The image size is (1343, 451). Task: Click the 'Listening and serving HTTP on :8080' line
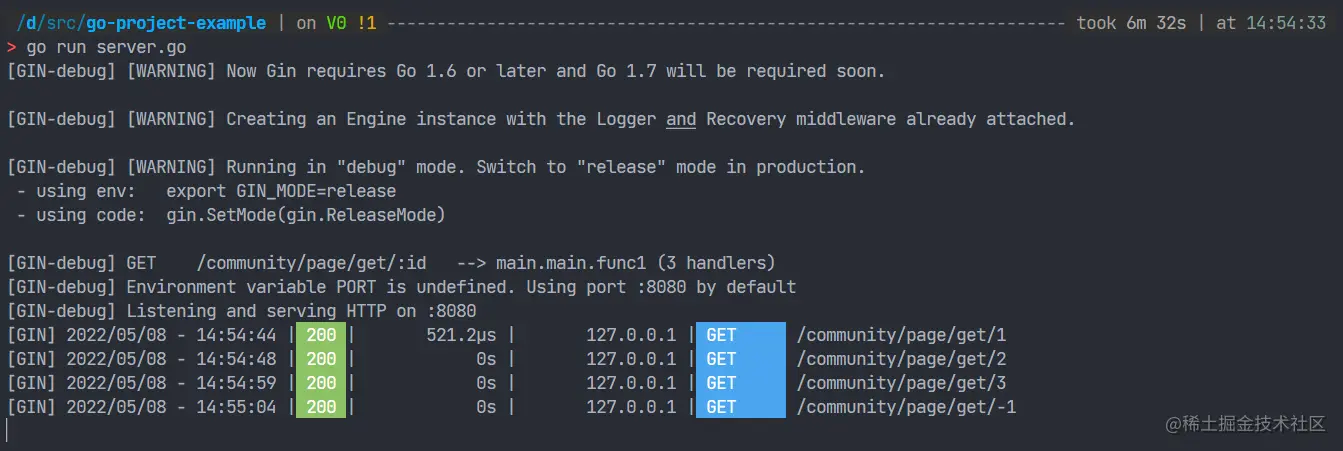301,311
